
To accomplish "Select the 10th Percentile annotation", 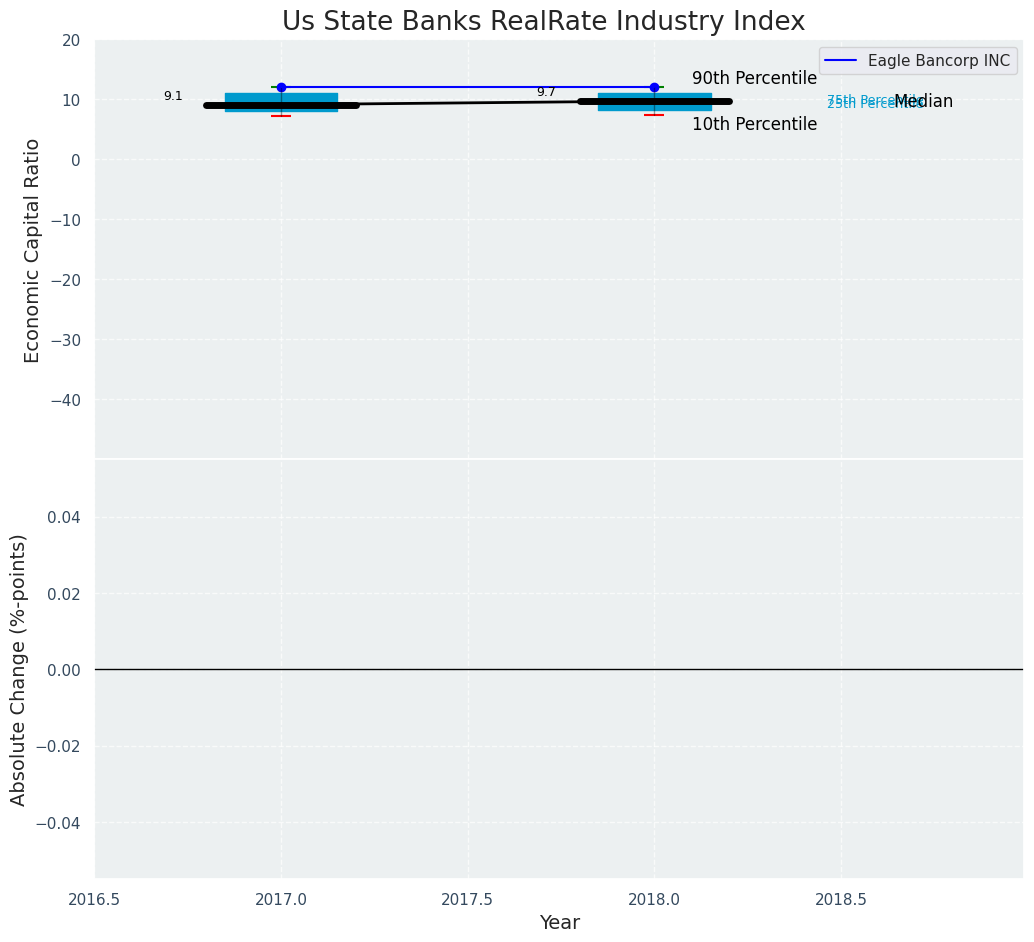I will coord(754,125).
